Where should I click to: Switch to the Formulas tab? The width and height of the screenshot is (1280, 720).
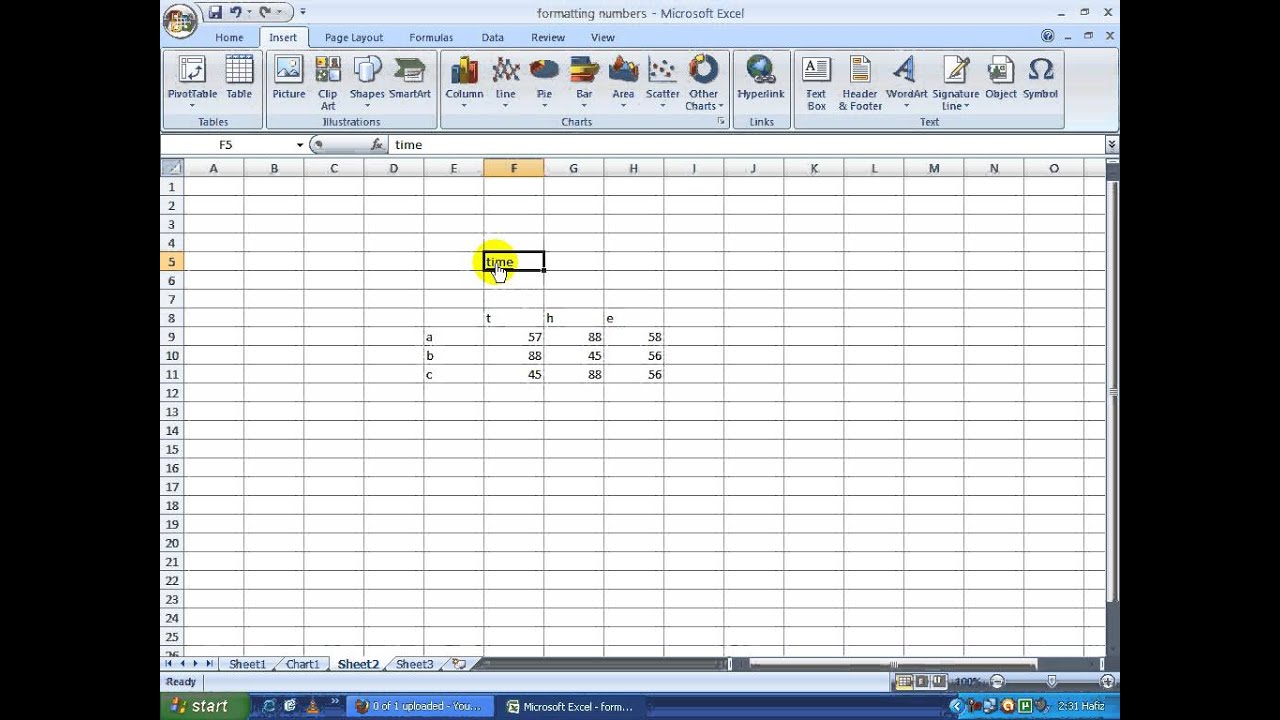pyautogui.click(x=431, y=37)
